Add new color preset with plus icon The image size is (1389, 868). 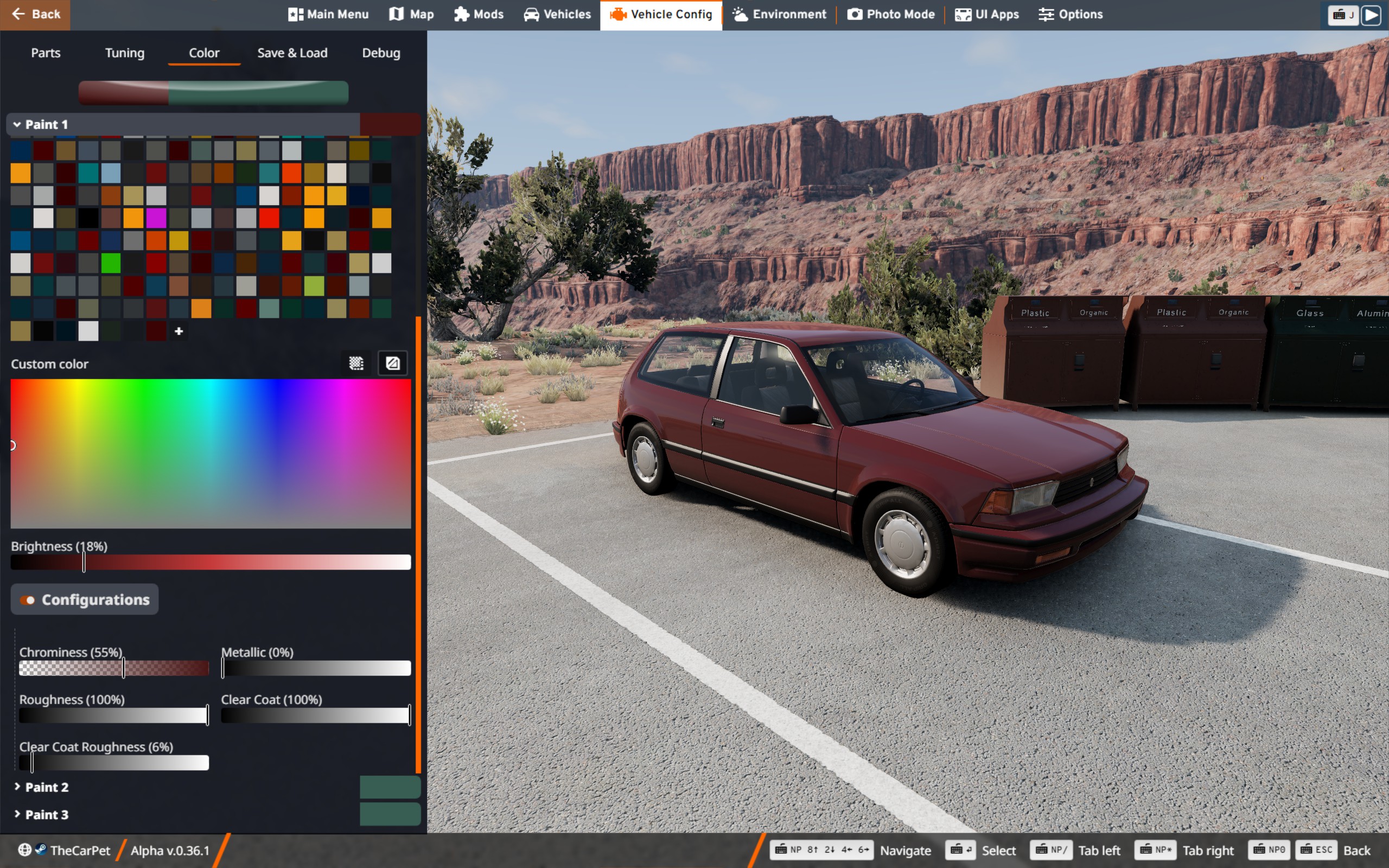click(x=179, y=331)
